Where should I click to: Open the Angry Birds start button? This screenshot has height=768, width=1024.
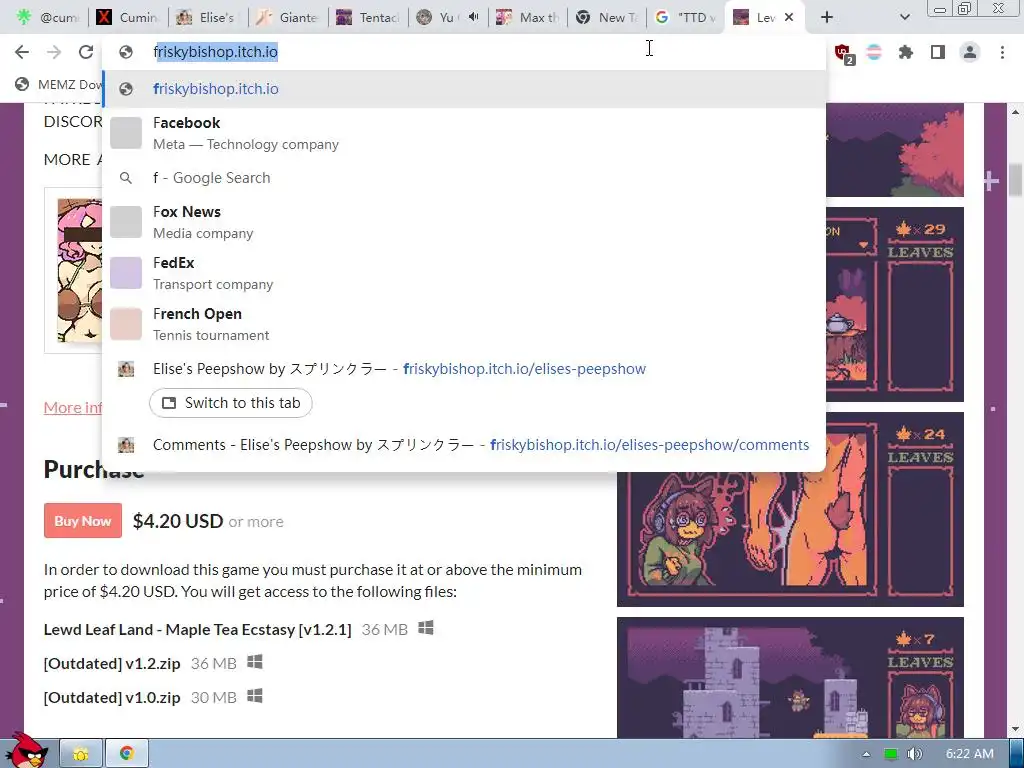click(26, 751)
